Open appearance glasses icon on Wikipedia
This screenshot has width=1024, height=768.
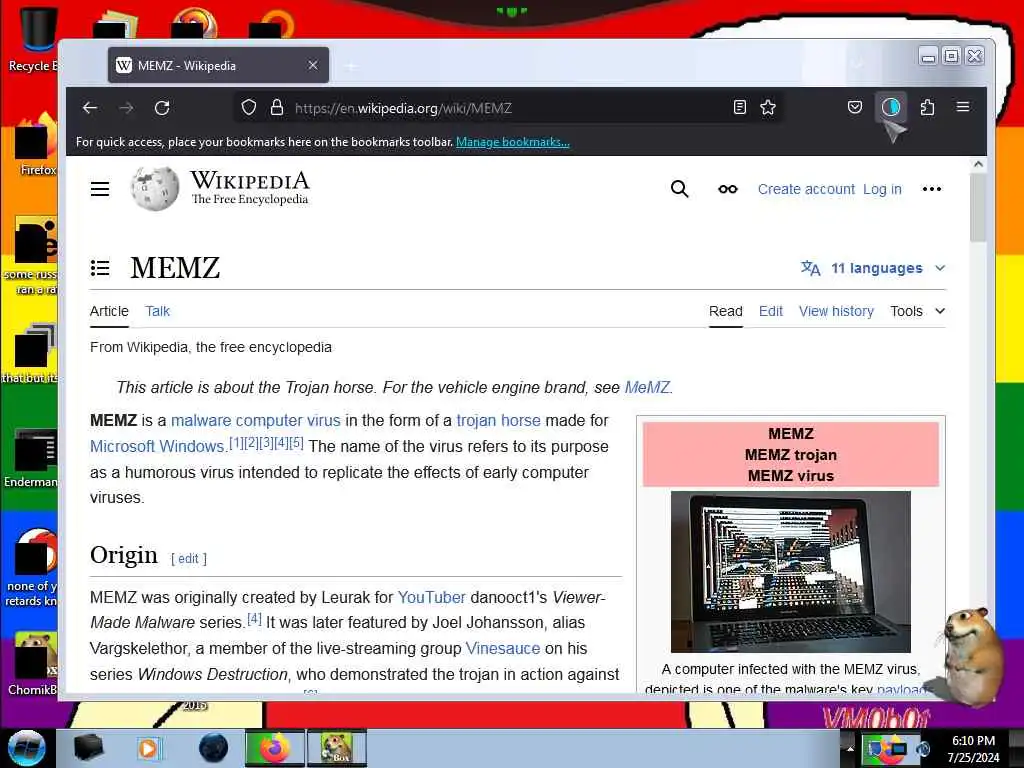728,189
